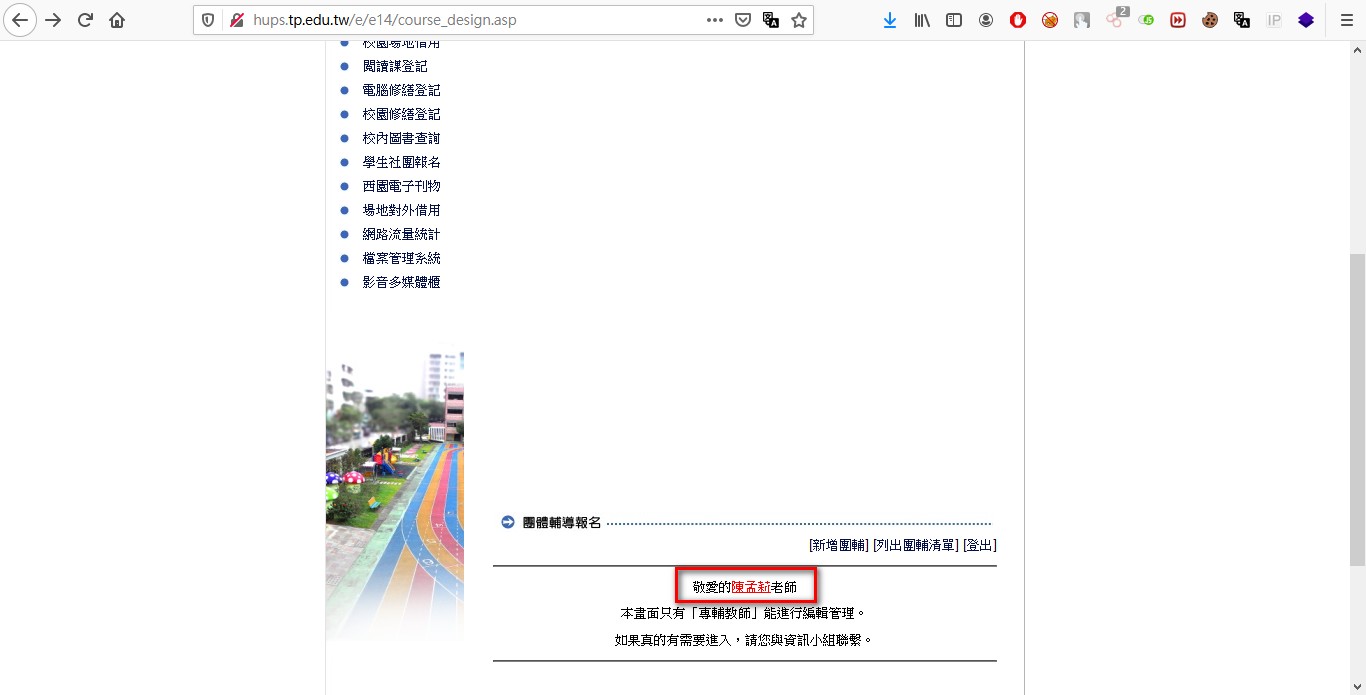Bookmark this page with the star
1366x695 pixels.
click(799, 20)
